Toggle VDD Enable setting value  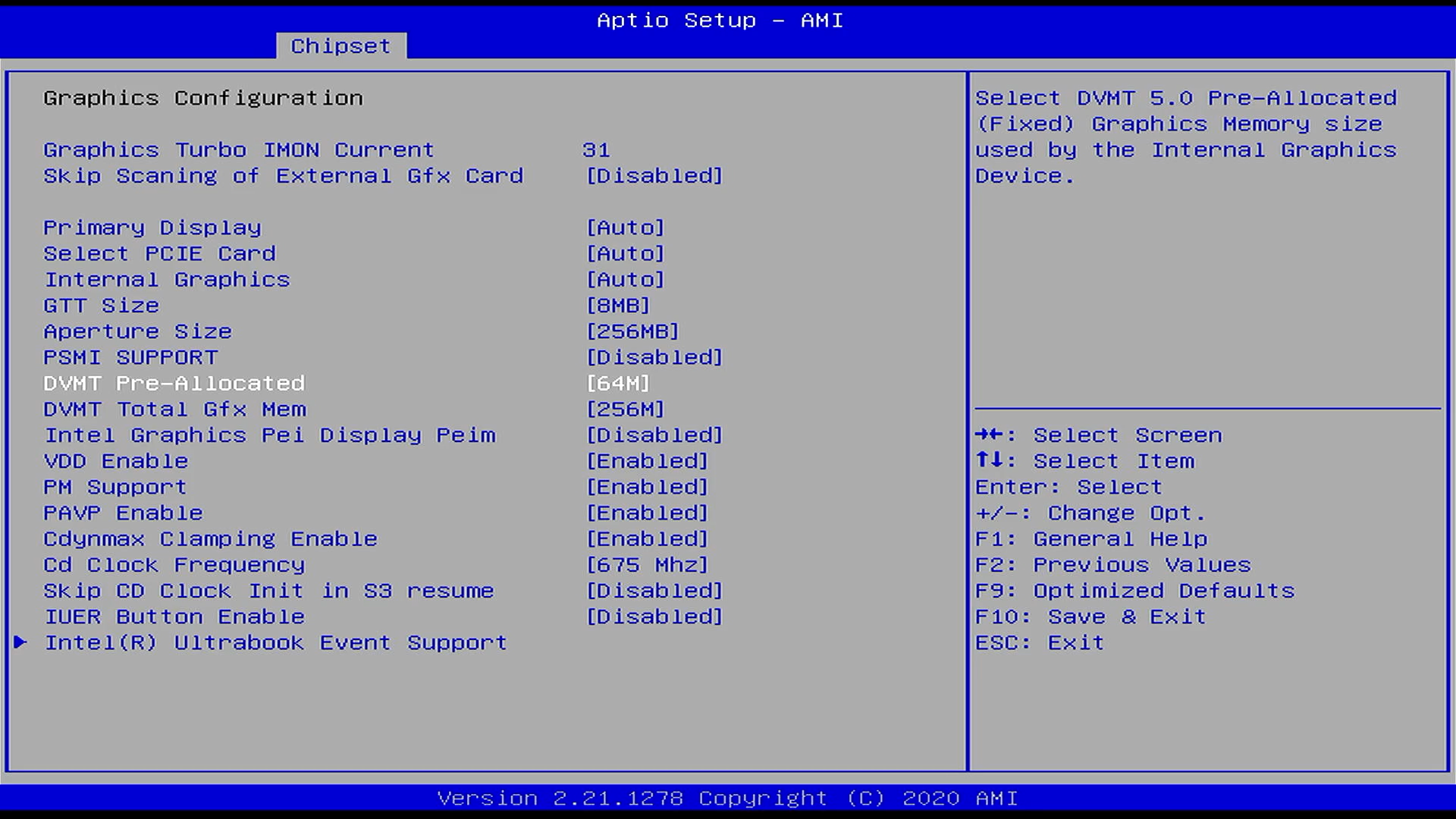[647, 461]
